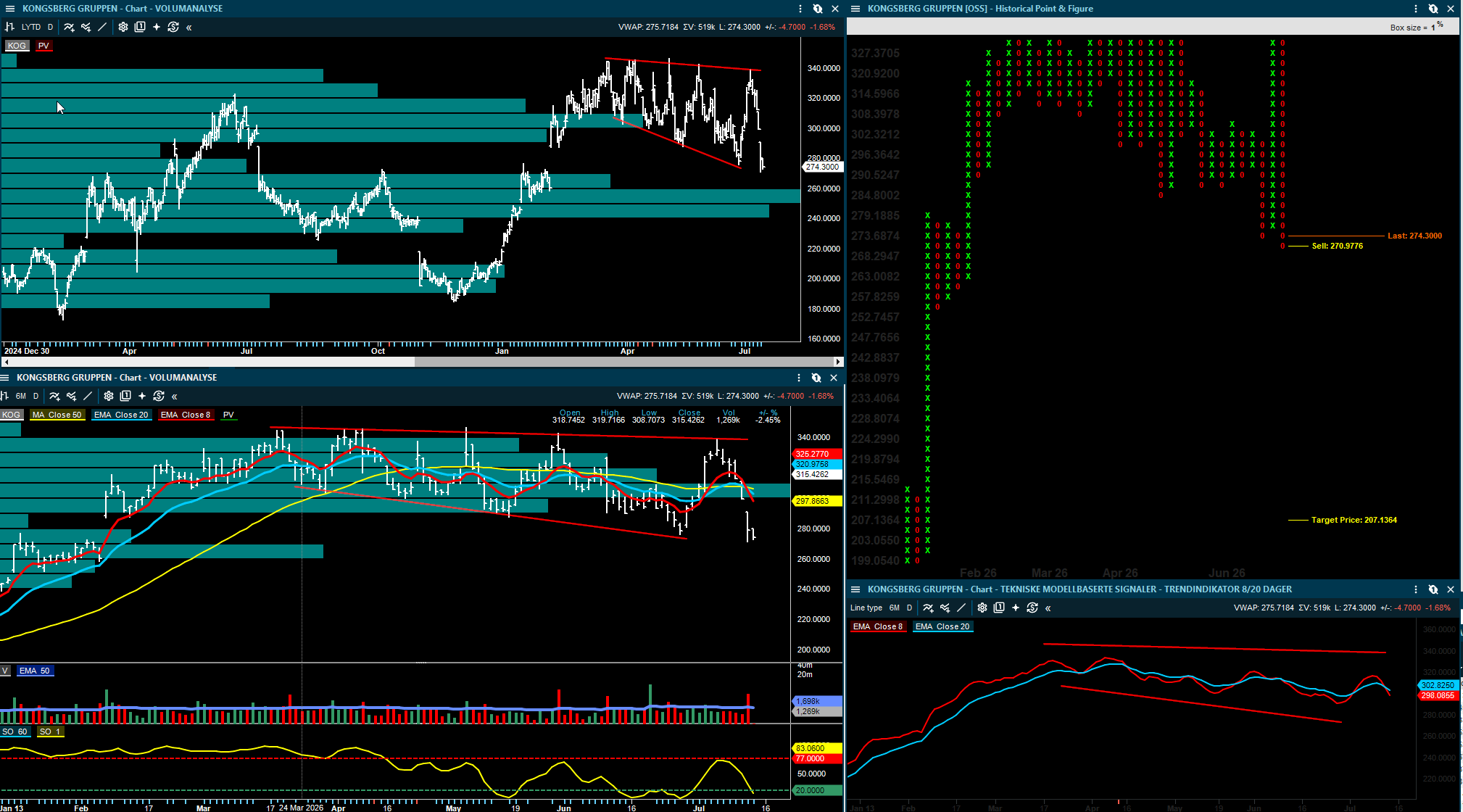Click SO 1 stochastic label
Image resolution: width=1463 pixels, height=812 pixels.
point(51,732)
